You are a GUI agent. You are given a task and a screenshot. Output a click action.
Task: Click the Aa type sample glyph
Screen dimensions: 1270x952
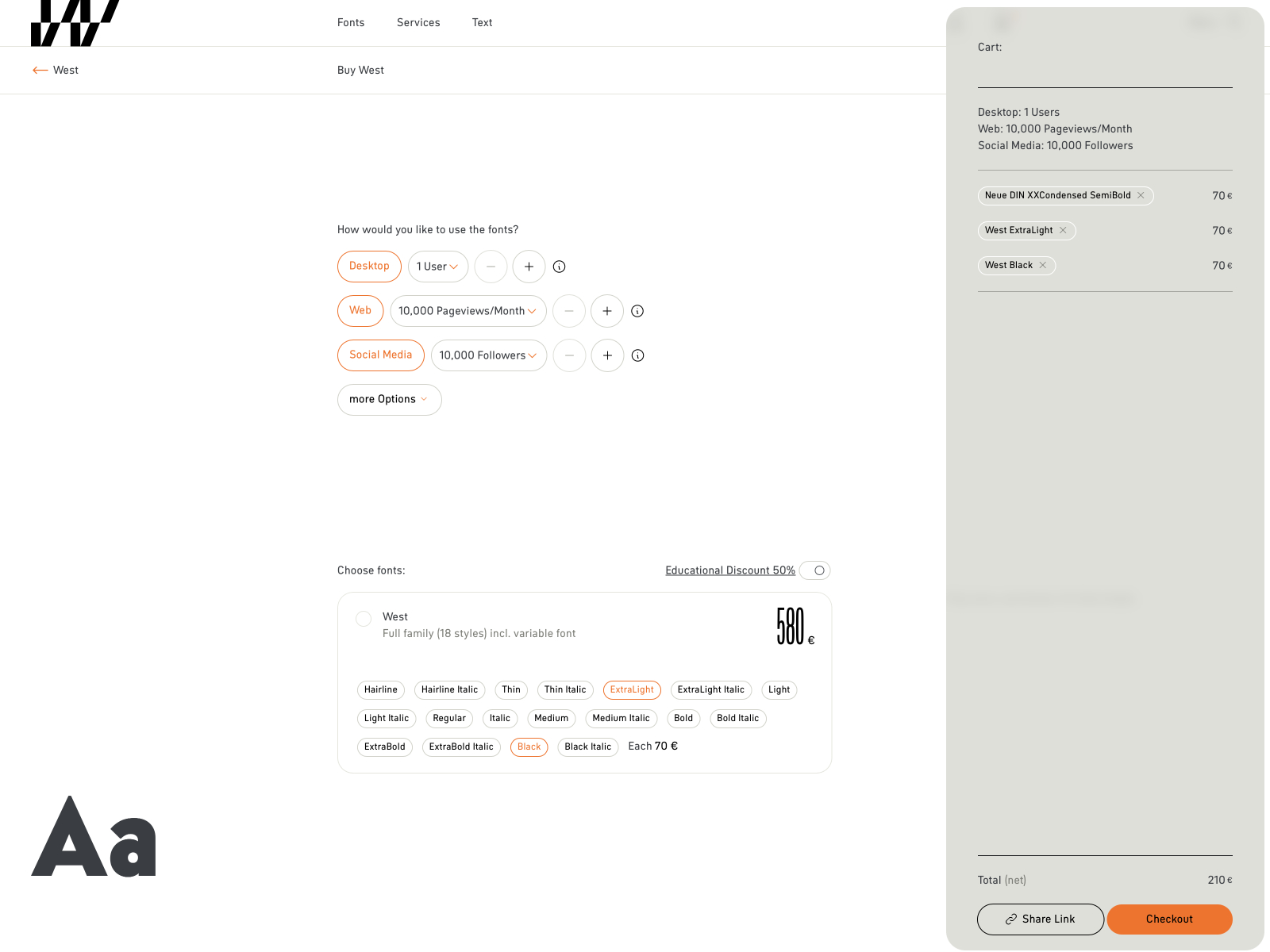point(94,836)
